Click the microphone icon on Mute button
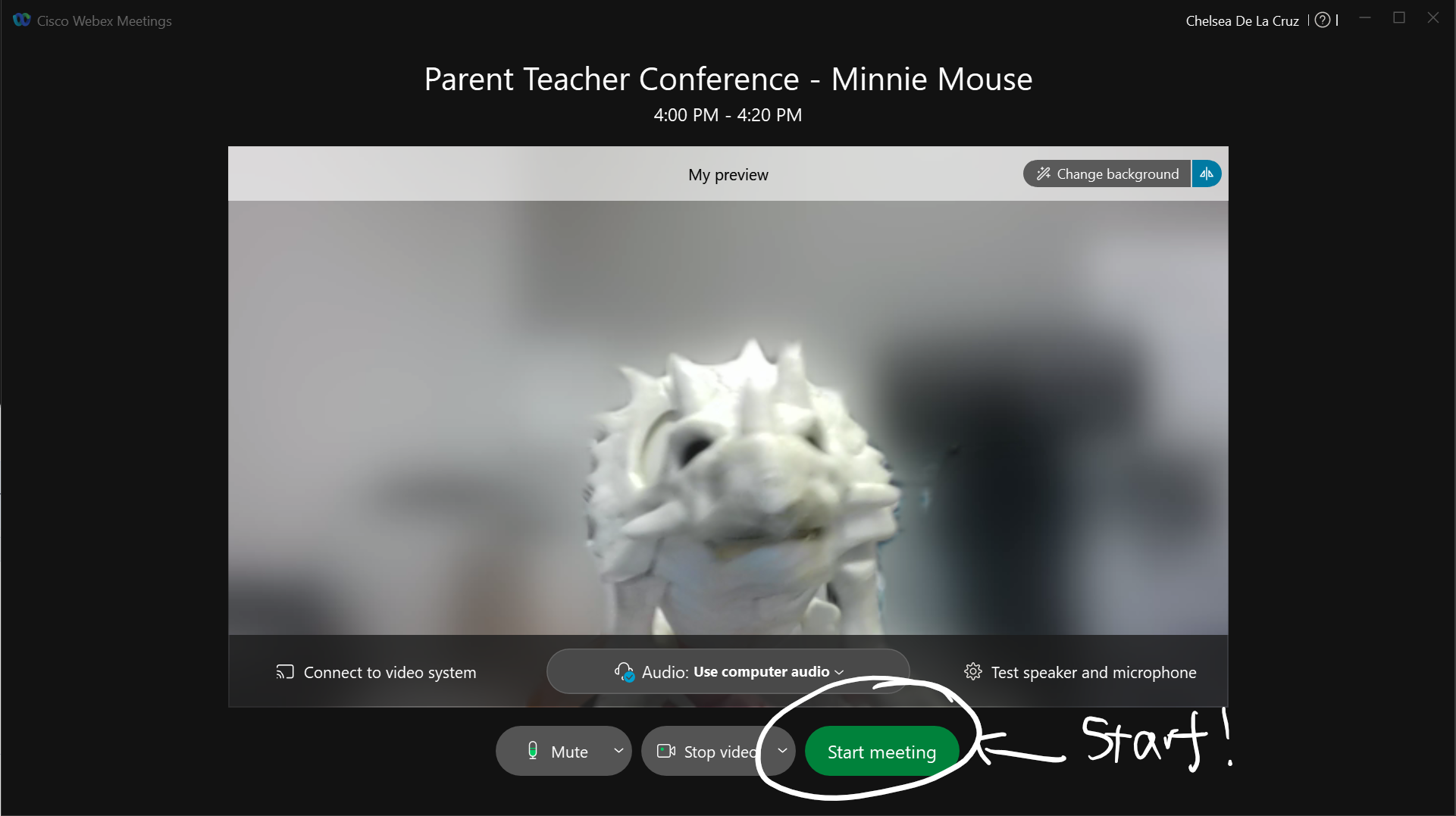Viewport: 1456px width, 816px height. (533, 751)
